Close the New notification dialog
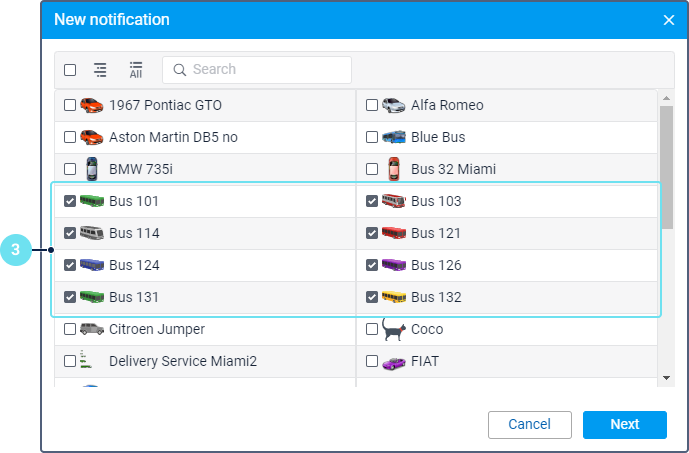The height and width of the screenshot is (453, 689). (669, 20)
